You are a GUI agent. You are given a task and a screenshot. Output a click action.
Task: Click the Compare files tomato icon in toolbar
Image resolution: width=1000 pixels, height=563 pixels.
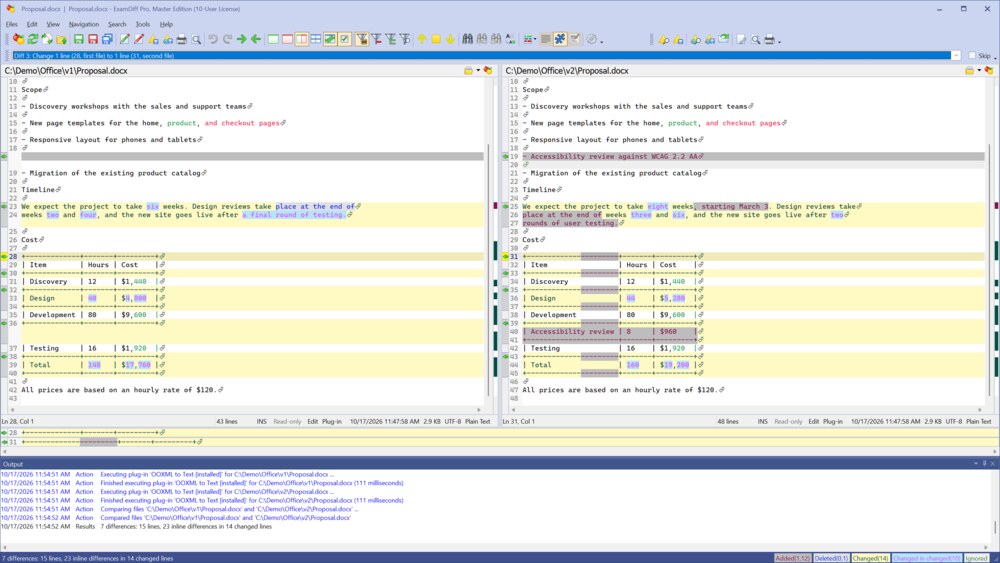(x=18, y=40)
